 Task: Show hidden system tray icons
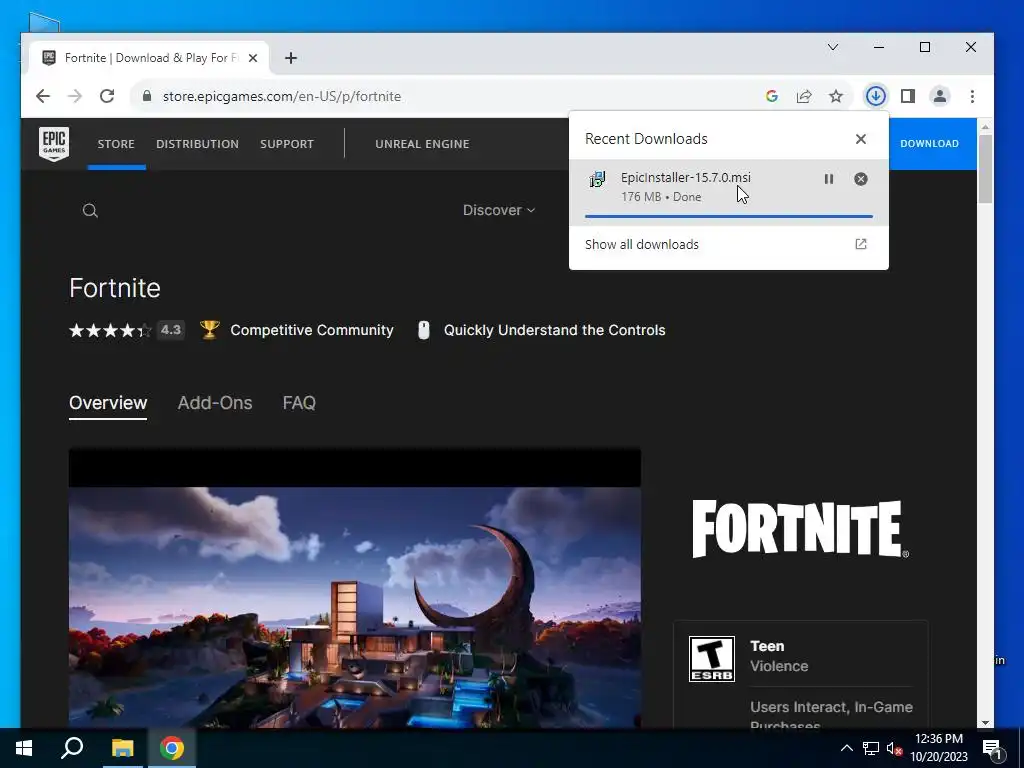tap(846, 748)
